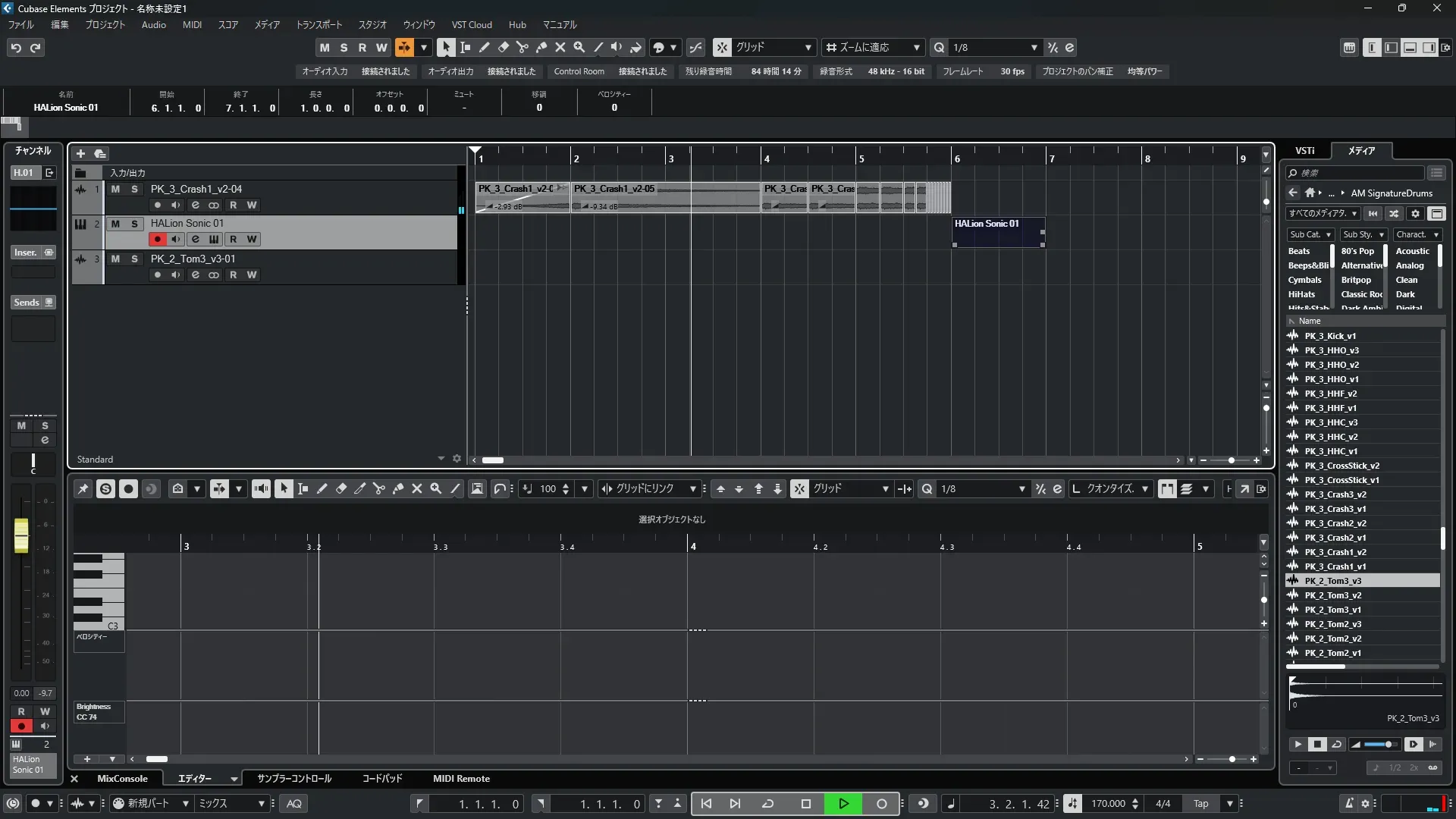Select PK_3_Kick_v1 in media list
Screen dimensions: 1456x819
pos(1330,336)
